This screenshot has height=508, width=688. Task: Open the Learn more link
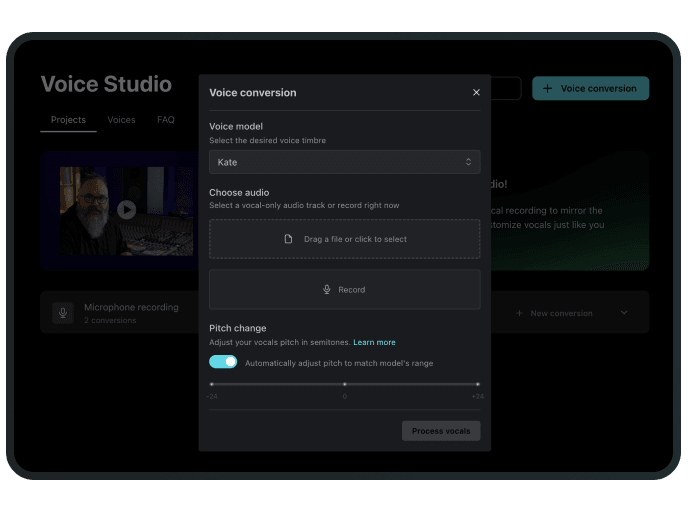pos(374,343)
